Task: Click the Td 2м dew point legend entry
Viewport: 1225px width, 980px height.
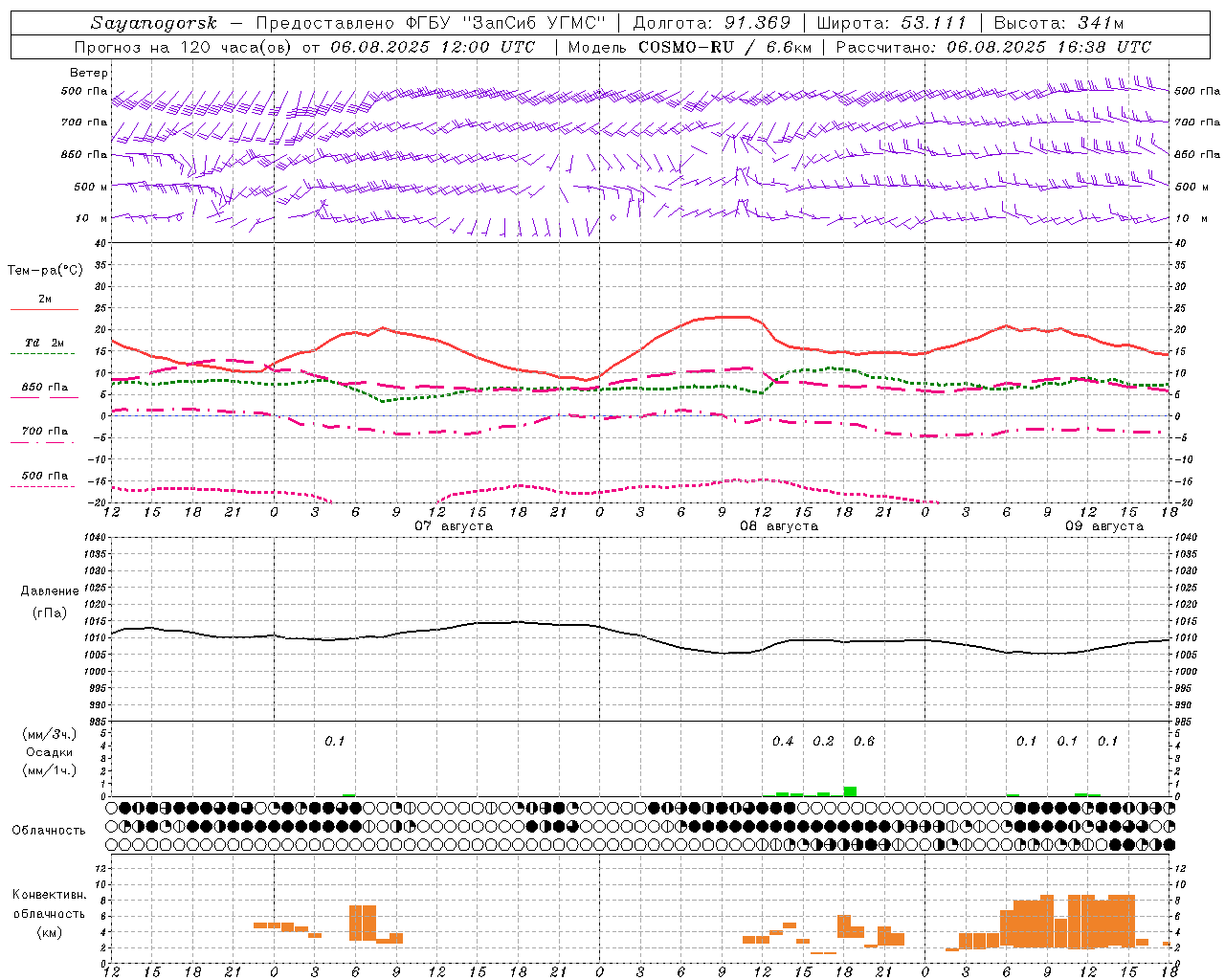Action: [45, 343]
